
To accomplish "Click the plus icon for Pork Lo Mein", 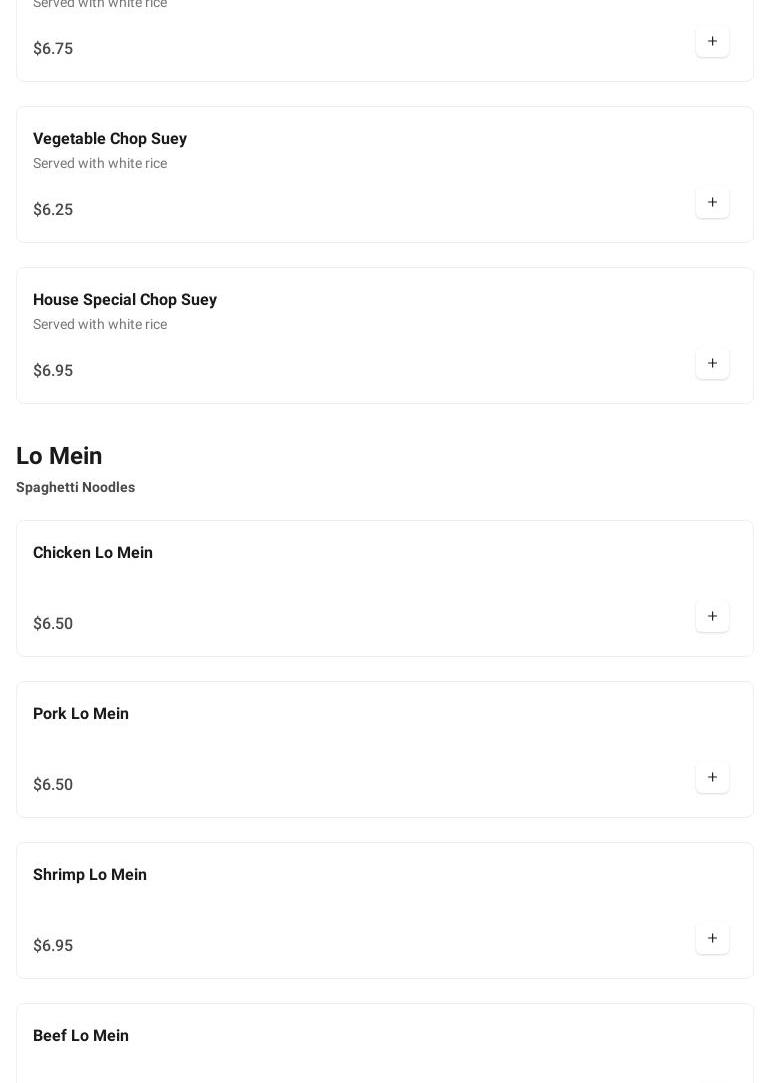I will [712, 778].
